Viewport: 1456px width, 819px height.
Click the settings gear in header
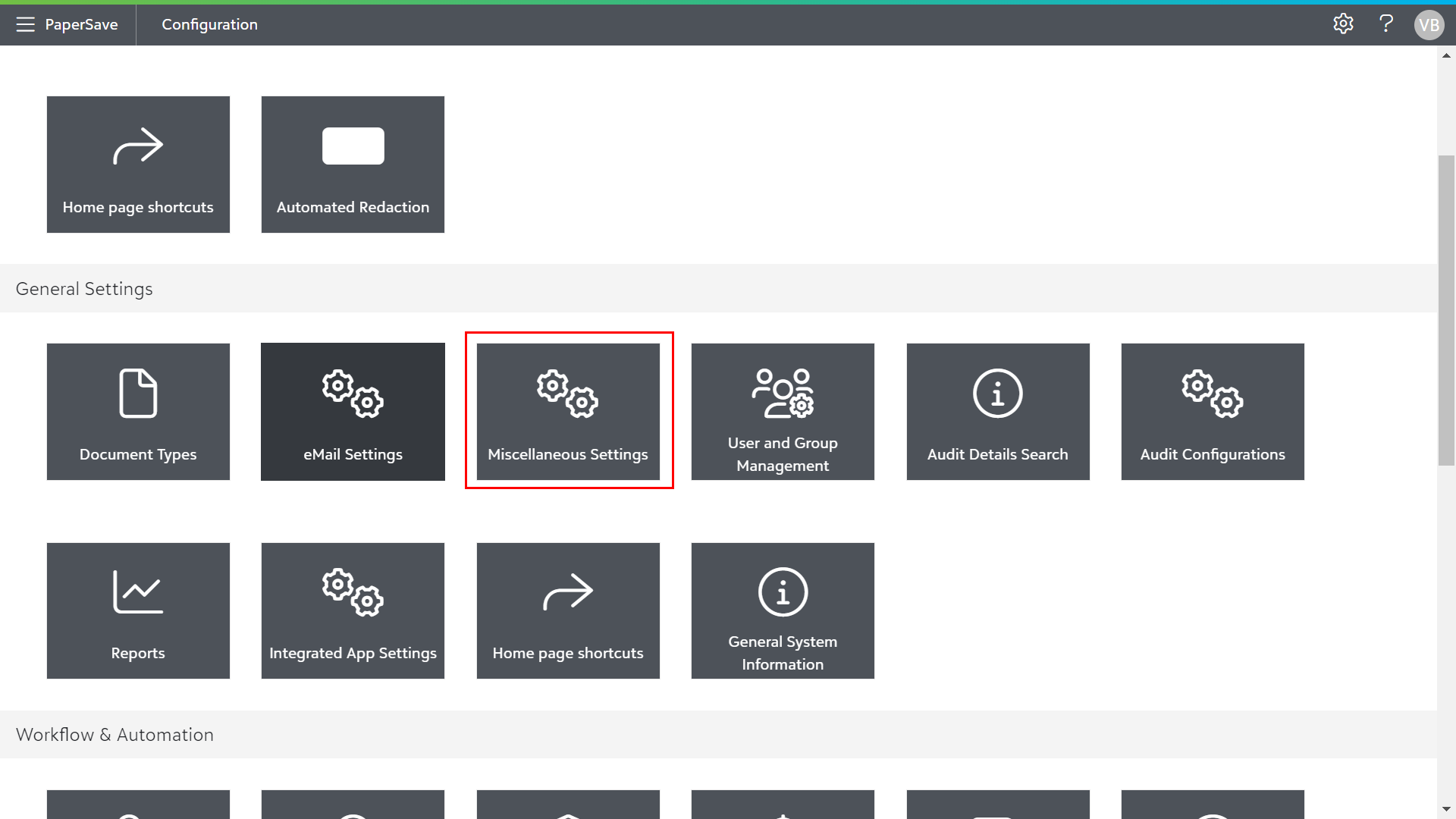[1343, 24]
